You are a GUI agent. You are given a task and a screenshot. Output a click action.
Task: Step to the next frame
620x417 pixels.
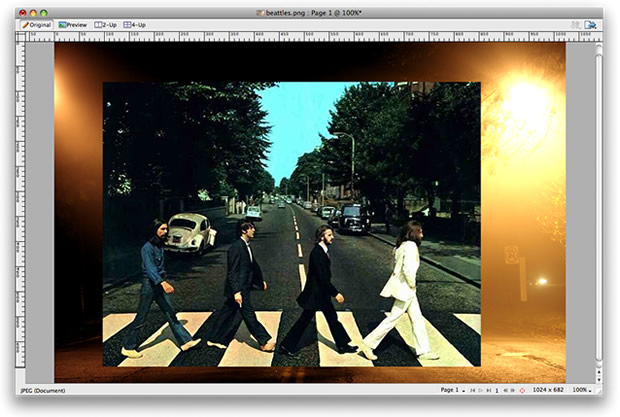(513, 390)
